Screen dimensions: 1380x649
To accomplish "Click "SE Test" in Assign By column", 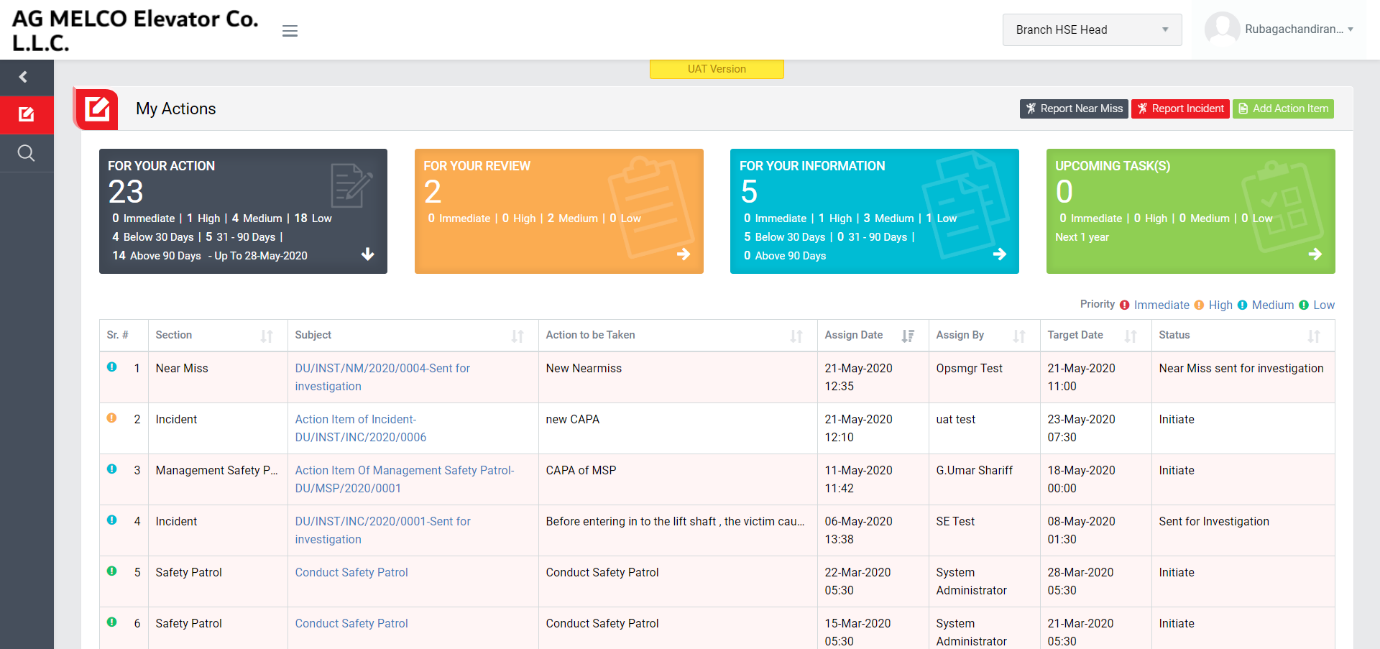I will [955, 521].
